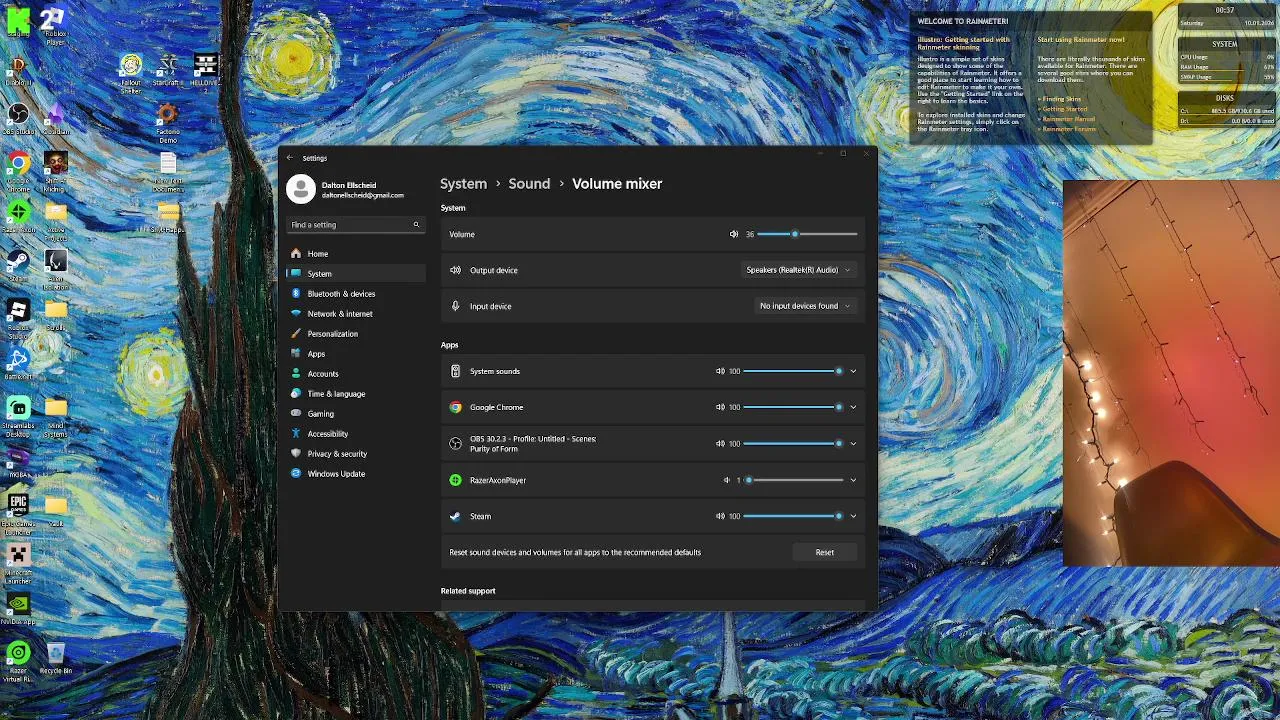Open Finding Skins link in Rainmeter
This screenshot has width=1280, height=720.
point(1060,99)
